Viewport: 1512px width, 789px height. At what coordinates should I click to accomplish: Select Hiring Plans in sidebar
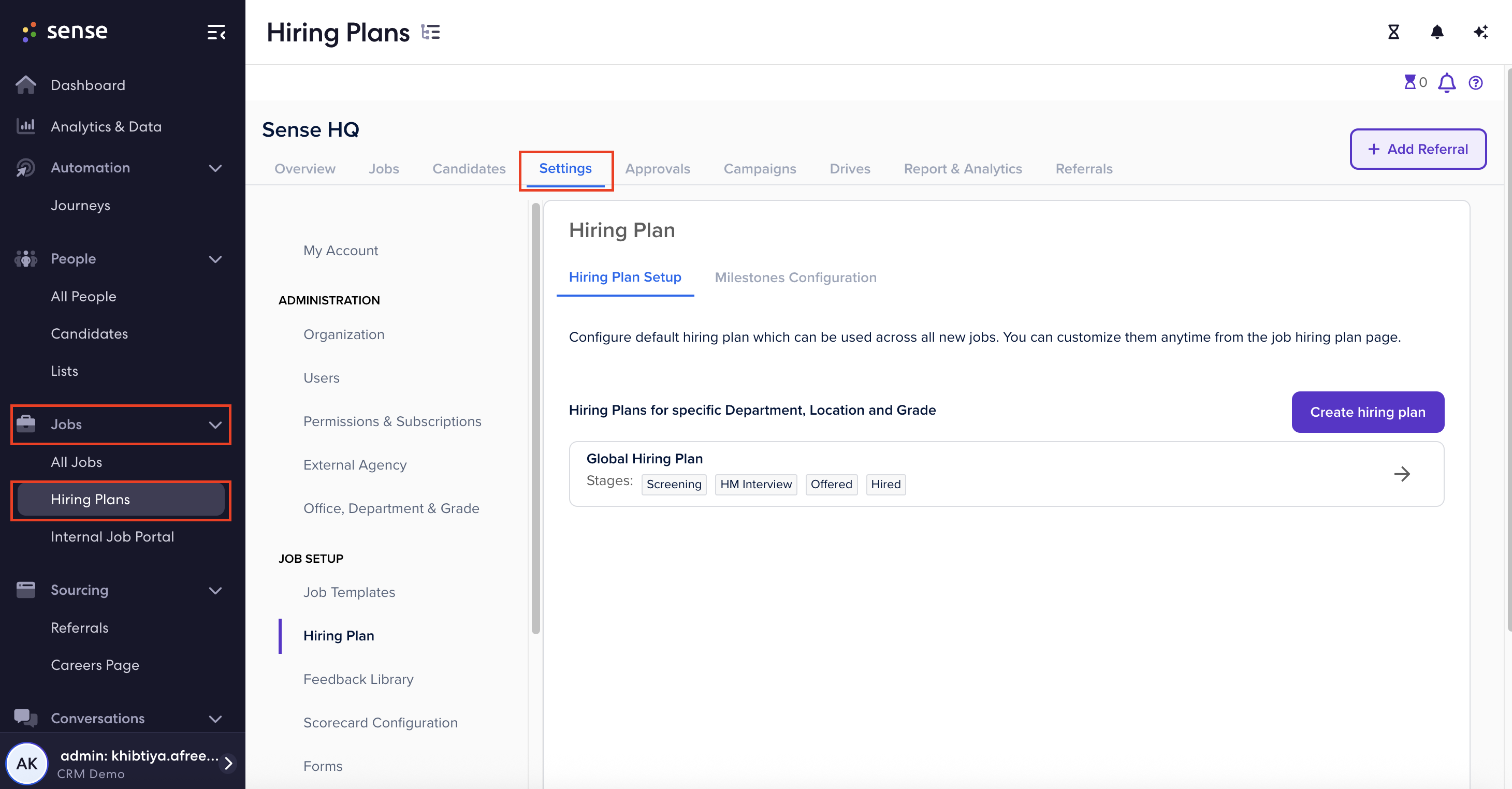121,500
